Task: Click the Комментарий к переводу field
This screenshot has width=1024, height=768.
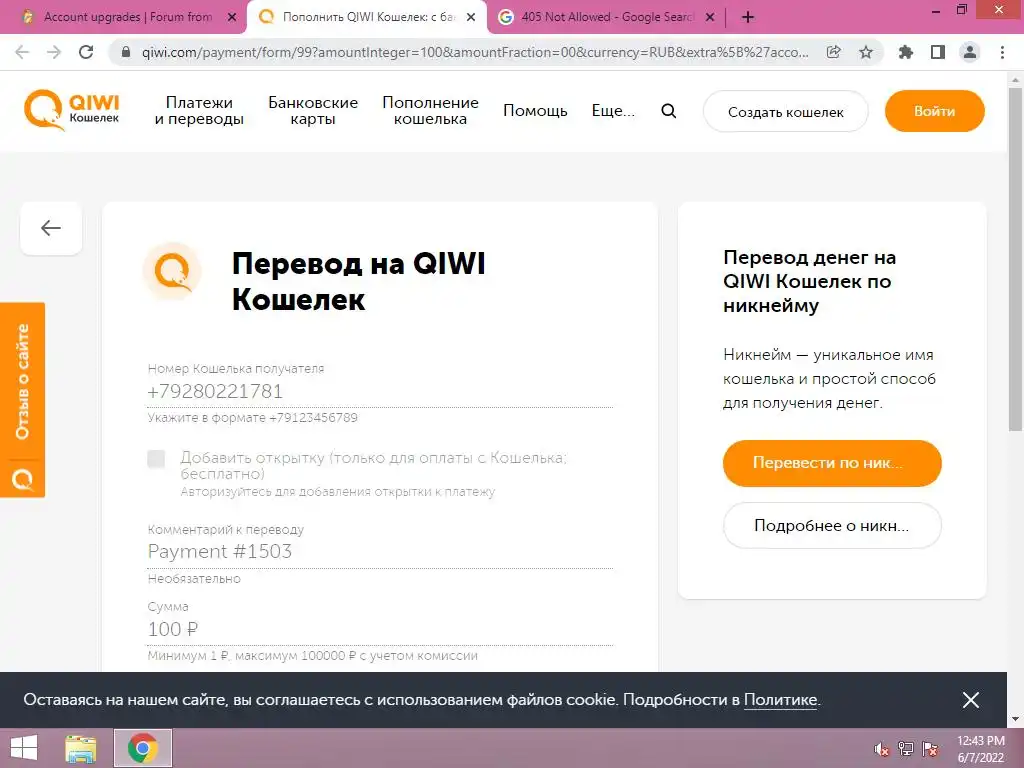Action: (x=380, y=552)
